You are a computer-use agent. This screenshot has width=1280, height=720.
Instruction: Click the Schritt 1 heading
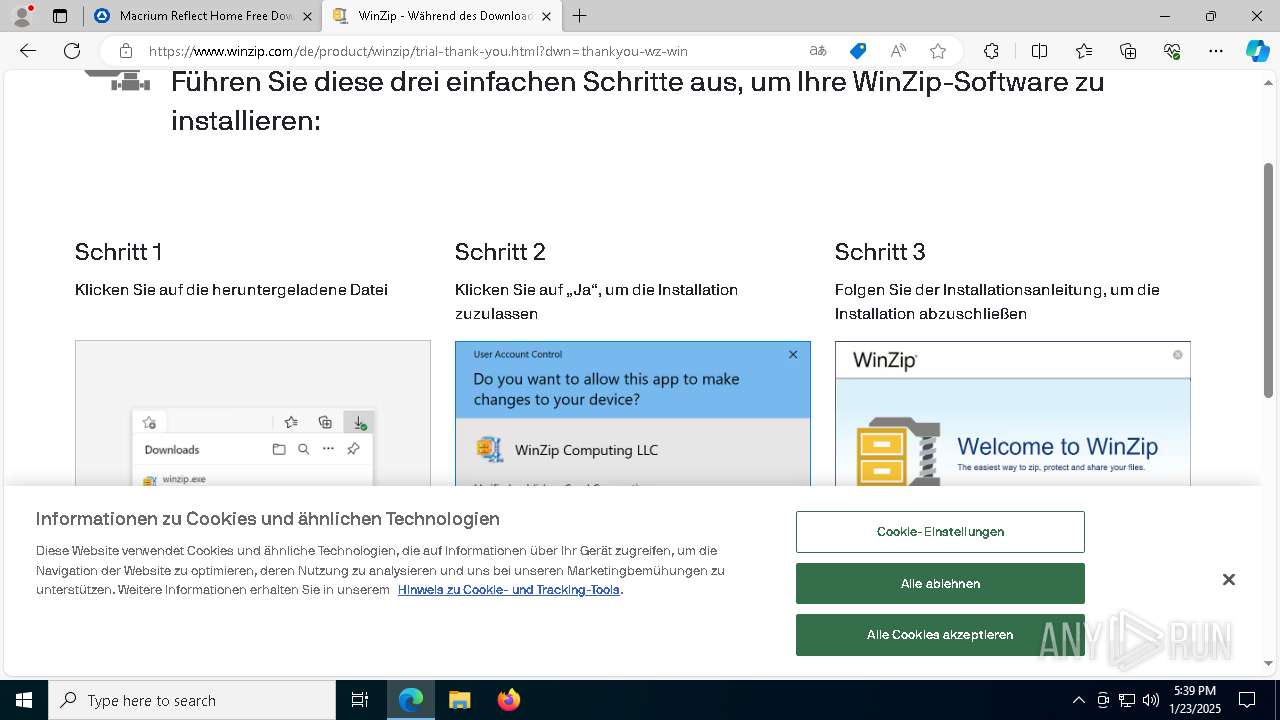coord(119,252)
